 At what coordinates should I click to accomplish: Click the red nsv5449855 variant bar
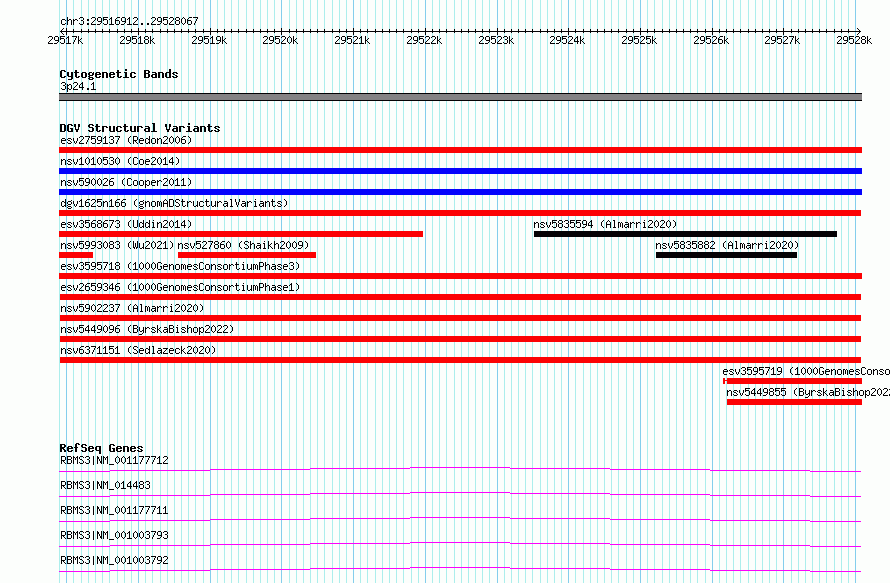click(794, 402)
